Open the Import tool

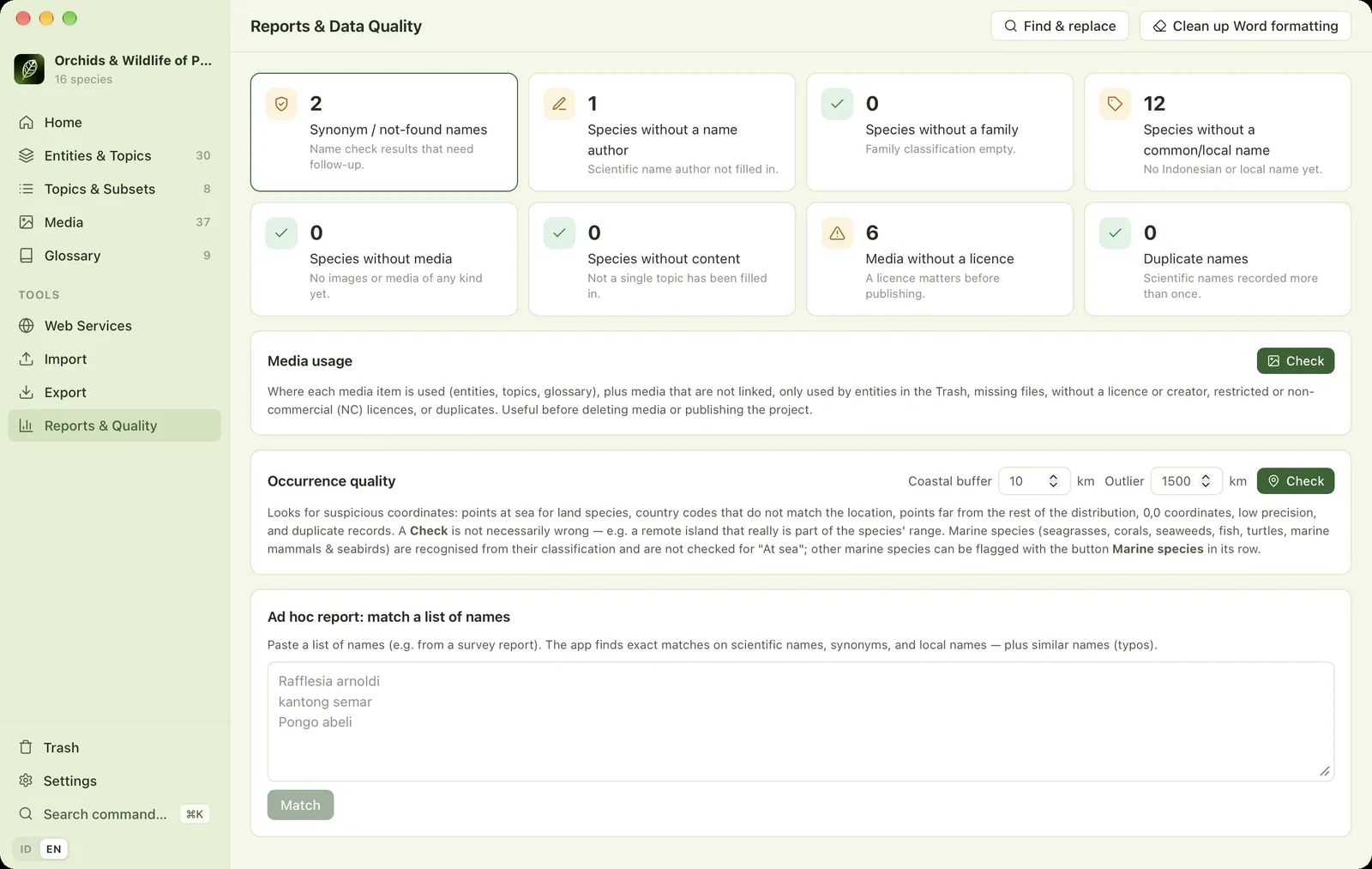click(115, 359)
